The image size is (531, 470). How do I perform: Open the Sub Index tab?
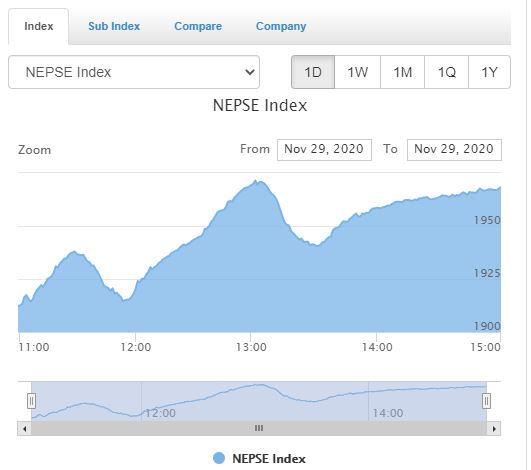tap(114, 26)
